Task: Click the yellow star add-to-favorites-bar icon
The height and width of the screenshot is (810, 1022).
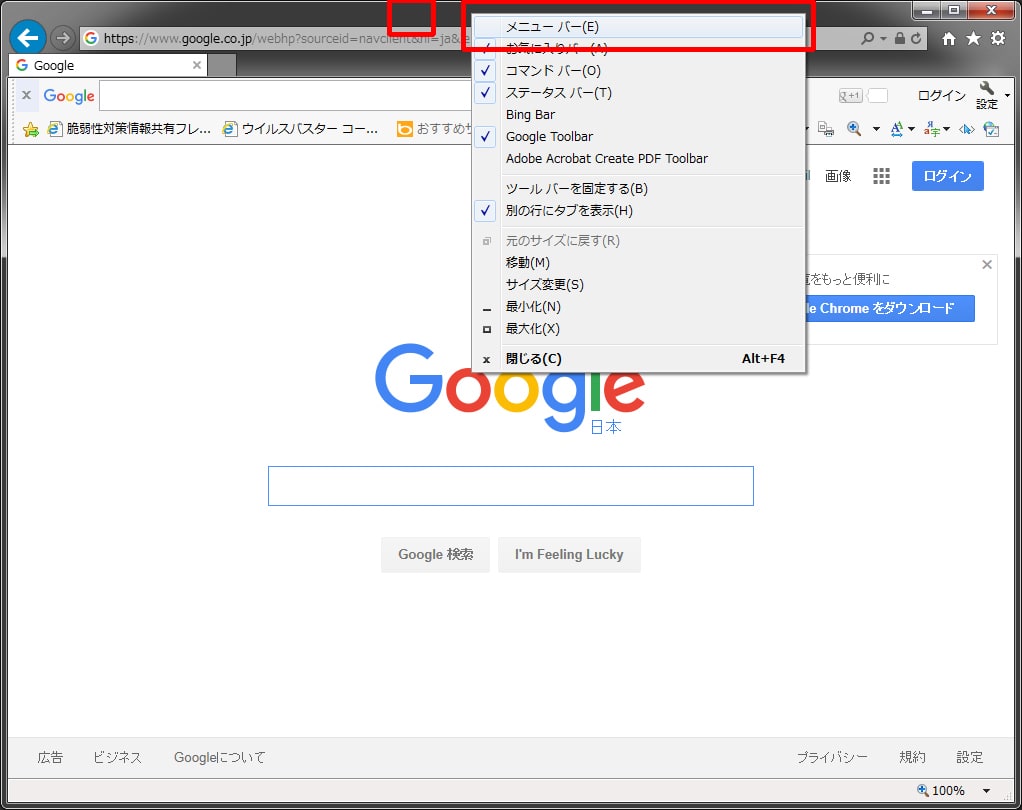Action: click(x=31, y=129)
